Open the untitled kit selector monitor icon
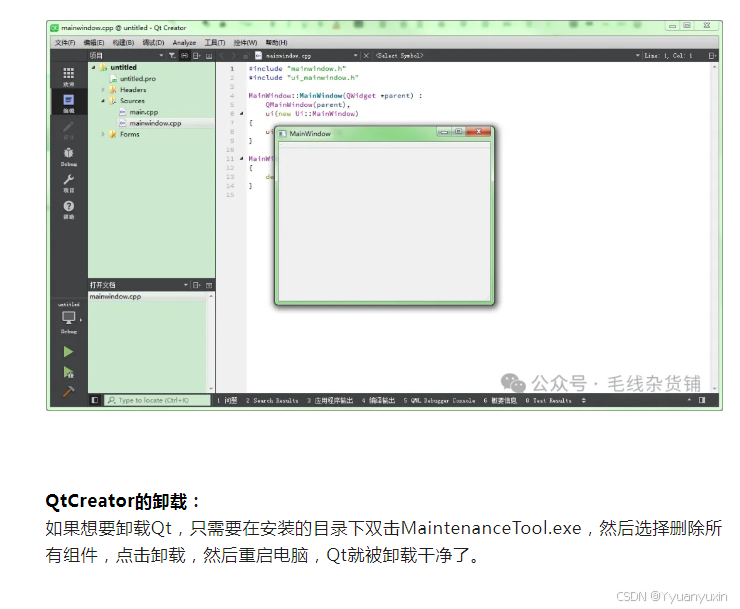This screenshot has height=609, width=740. (x=69, y=318)
